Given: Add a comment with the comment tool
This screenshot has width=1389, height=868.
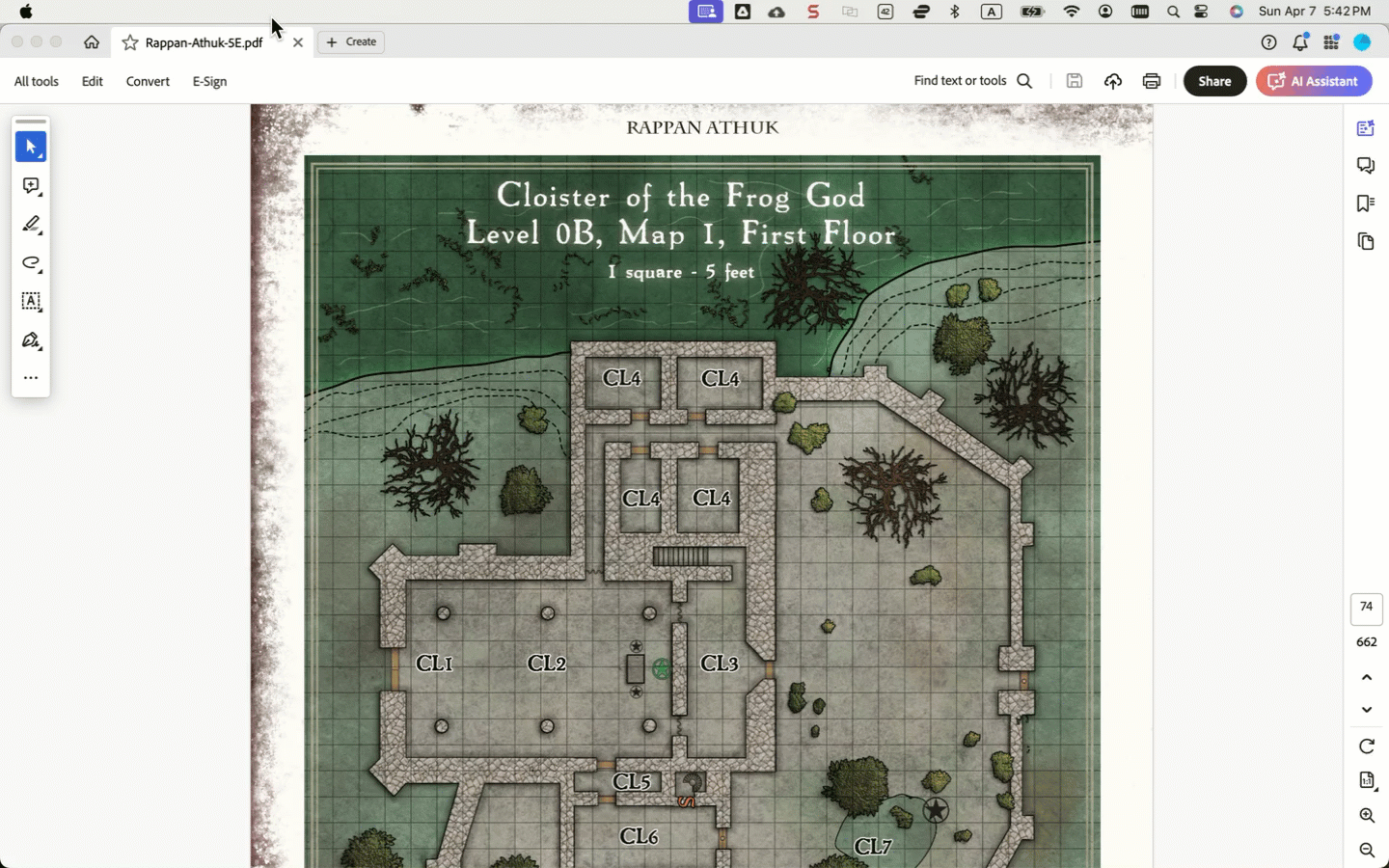Looking at the screenshot, I should (x=31, y=186).
